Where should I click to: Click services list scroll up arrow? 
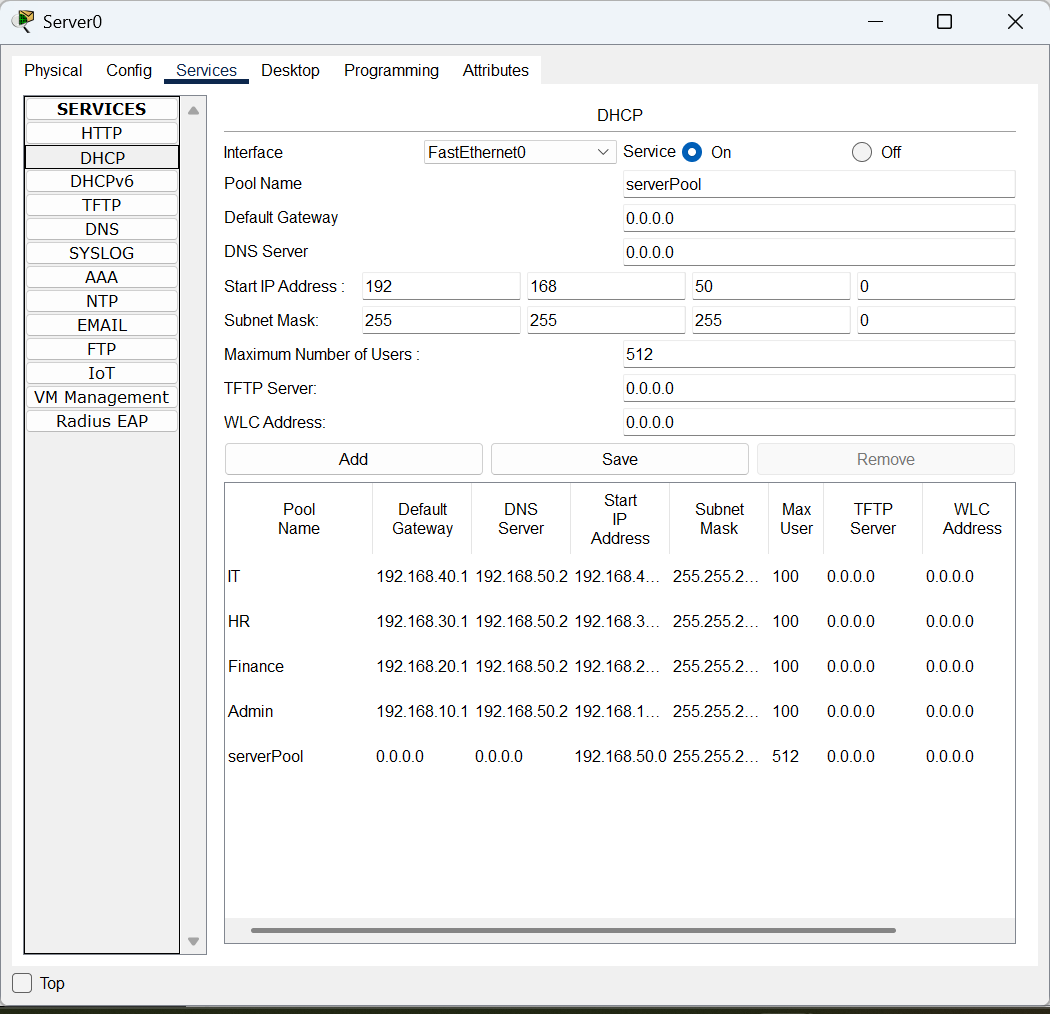coord(194,111)
